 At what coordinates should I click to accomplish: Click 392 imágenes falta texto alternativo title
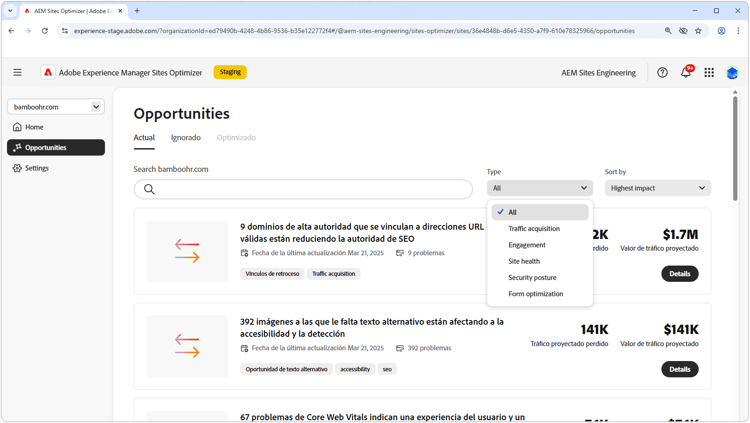[372, 328]
